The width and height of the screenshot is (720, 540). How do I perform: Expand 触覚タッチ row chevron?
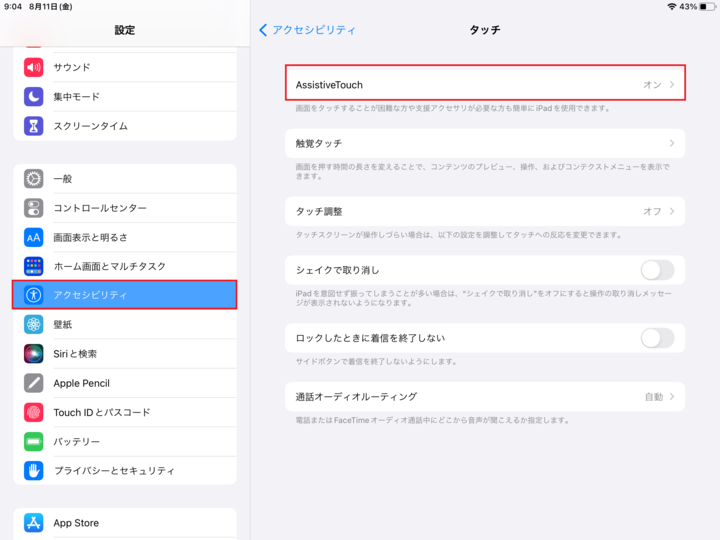(672, 143)
